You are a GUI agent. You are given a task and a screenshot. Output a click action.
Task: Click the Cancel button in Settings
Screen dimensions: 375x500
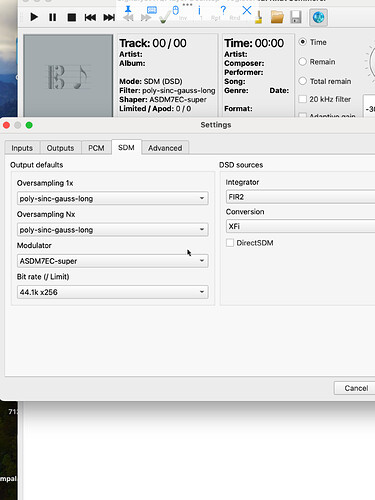(x=356, y=388)
